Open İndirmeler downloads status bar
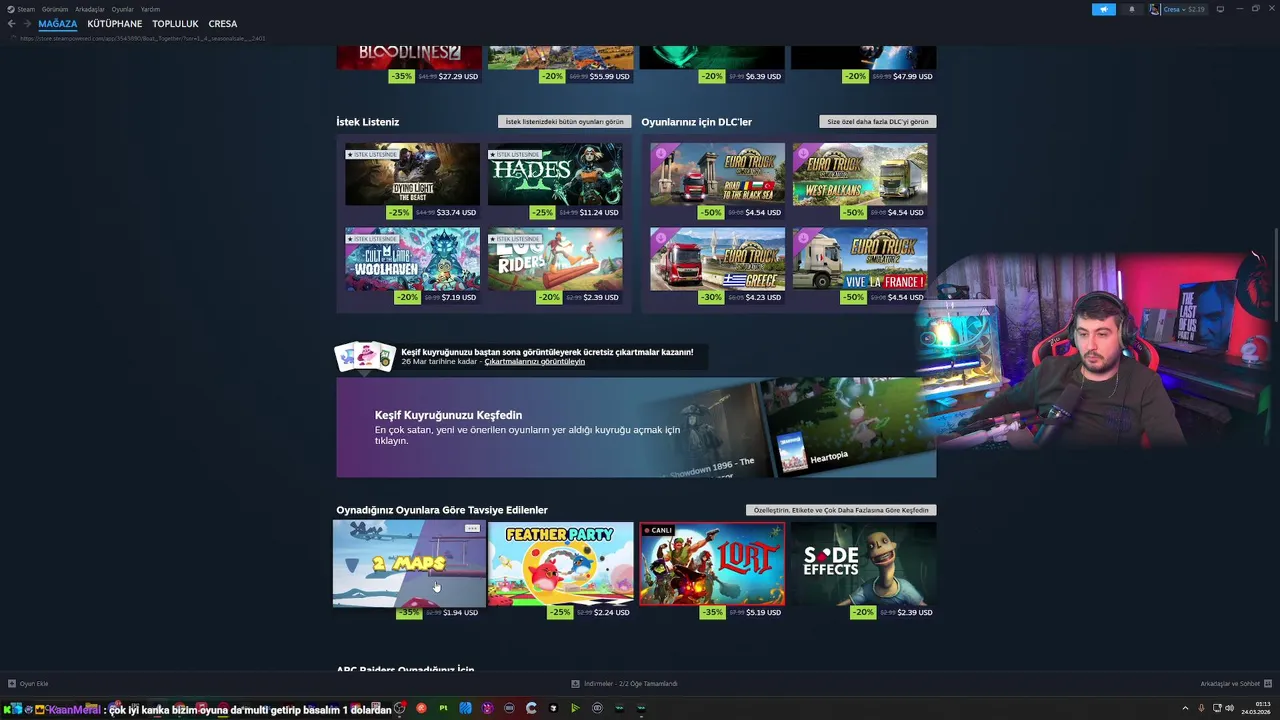Image resolution: width=1280 pixels, height=720 pixels. tap(625, 684)
